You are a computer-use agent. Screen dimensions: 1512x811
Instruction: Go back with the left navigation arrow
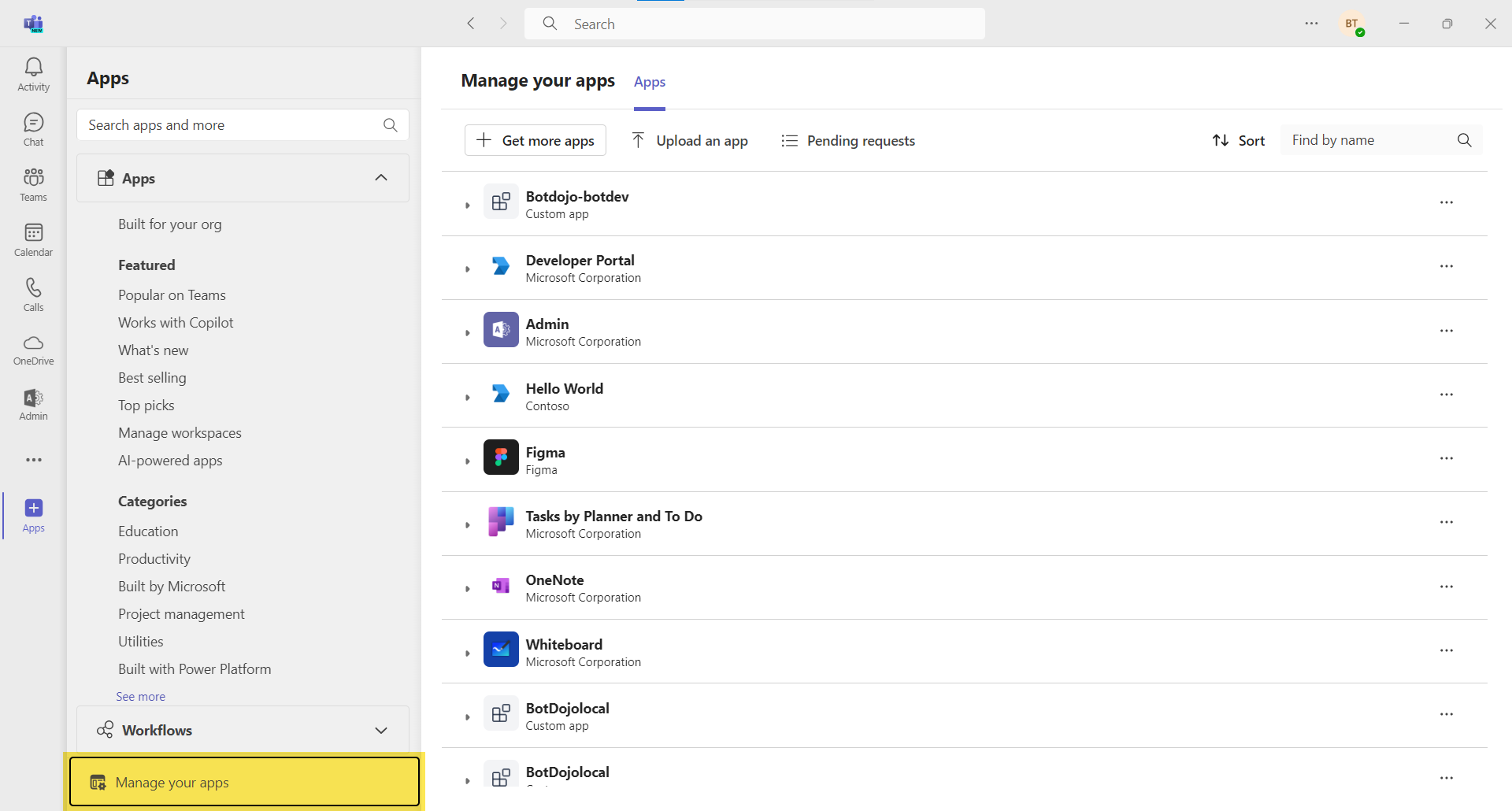(x=471, y=24)
